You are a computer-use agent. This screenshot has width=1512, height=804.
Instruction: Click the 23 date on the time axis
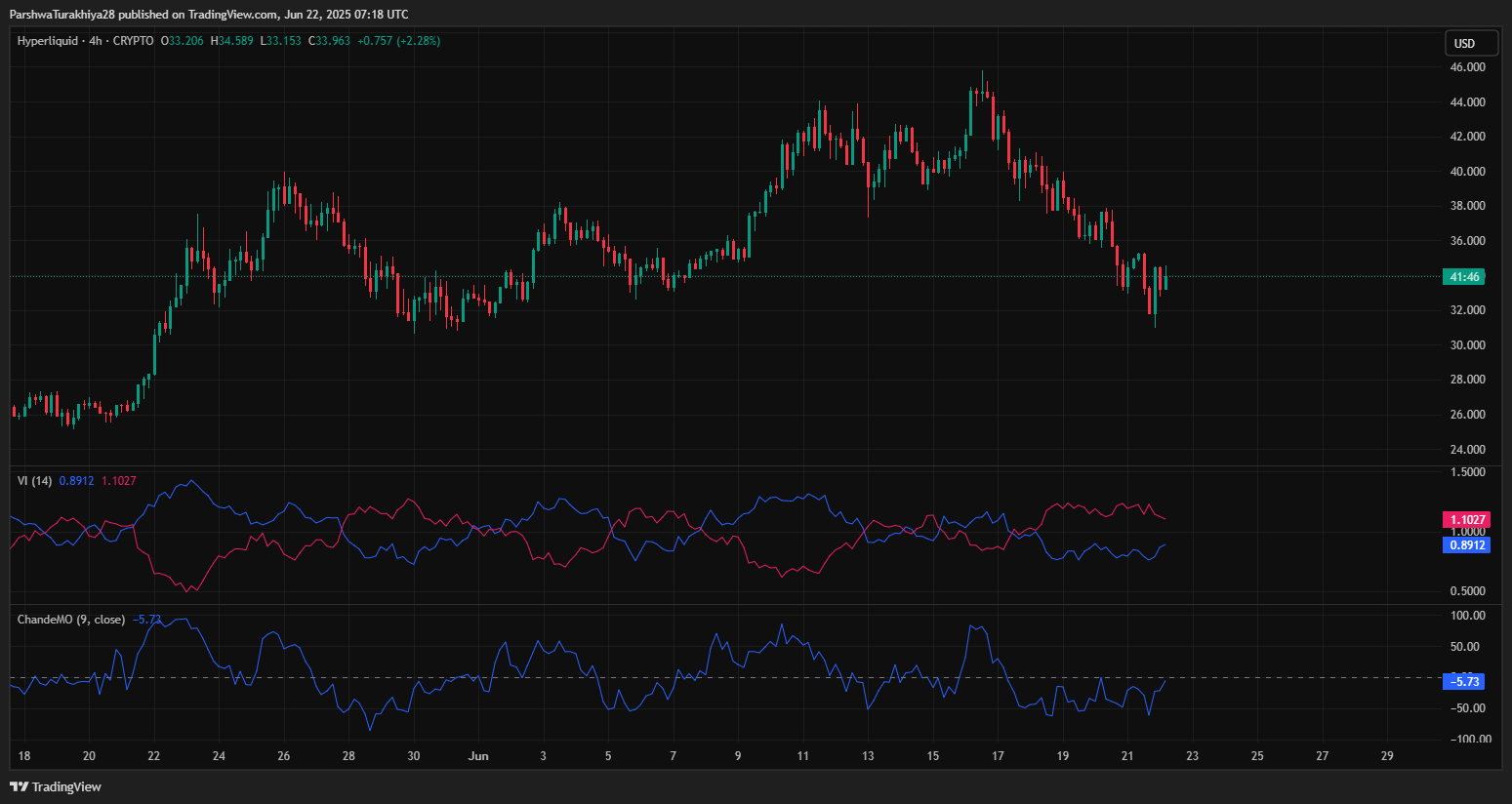1193,756
